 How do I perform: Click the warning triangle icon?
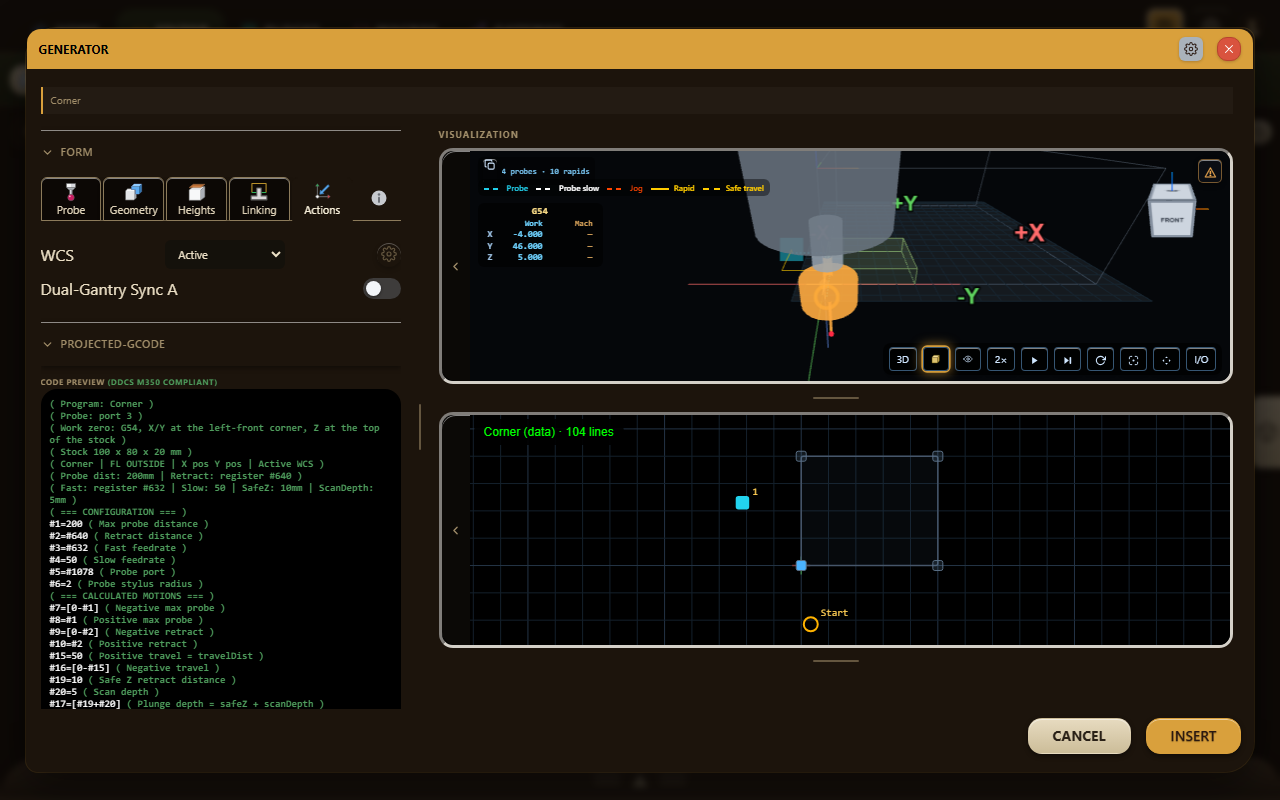point(1210,172)
